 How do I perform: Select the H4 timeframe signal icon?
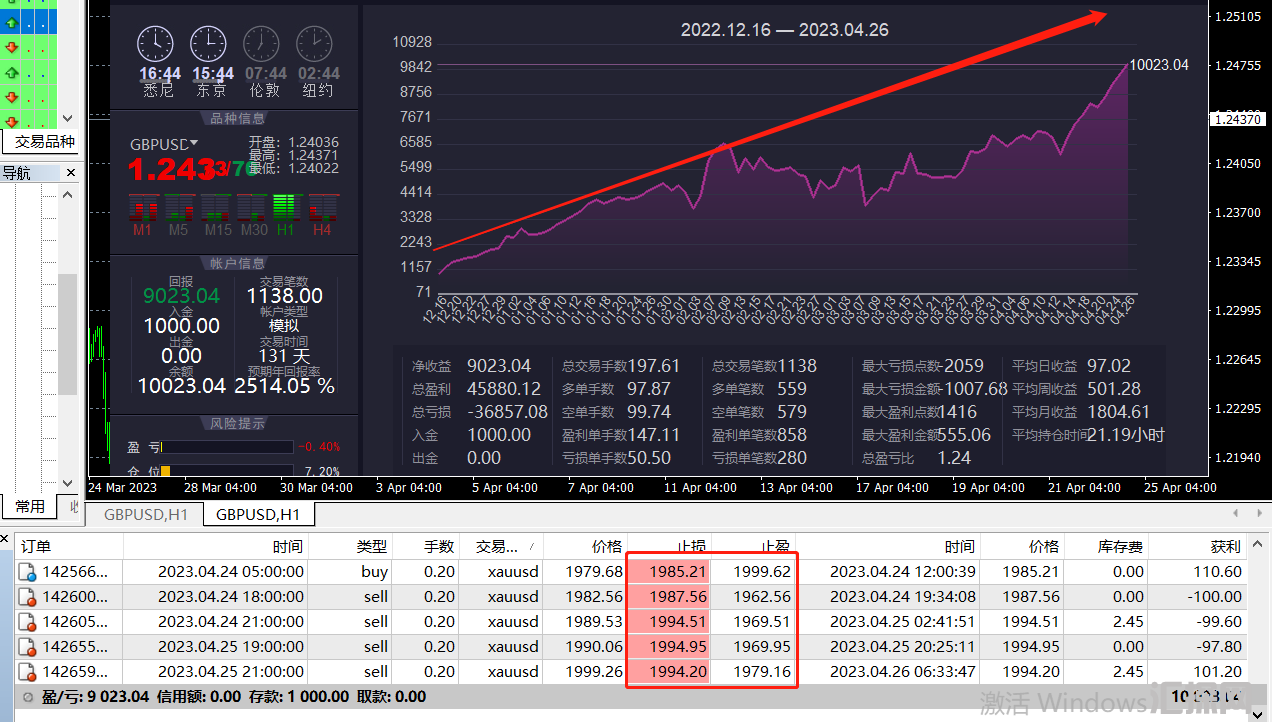click(322, 207)
